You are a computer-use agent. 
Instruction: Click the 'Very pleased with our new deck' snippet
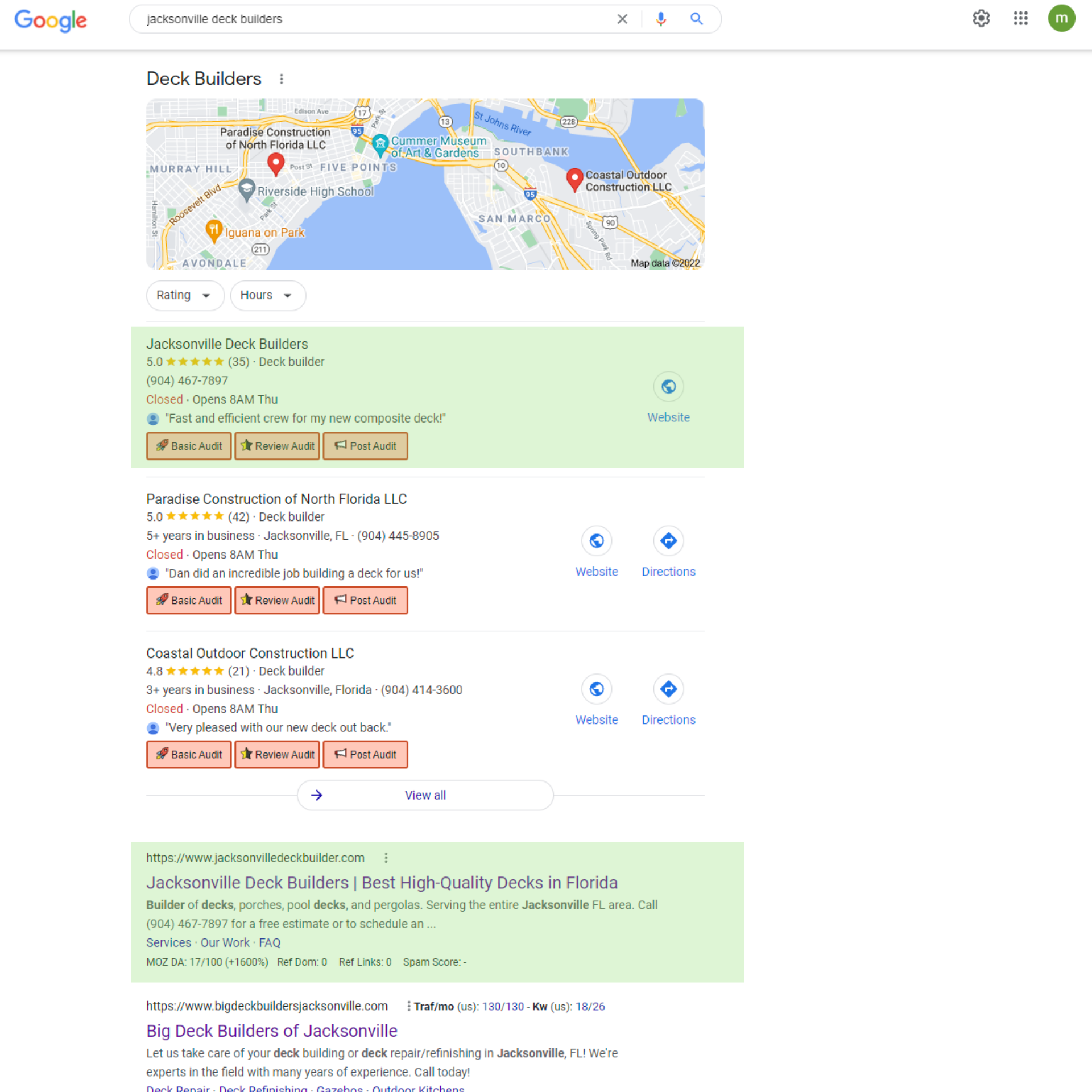click(x=278, y=727)
